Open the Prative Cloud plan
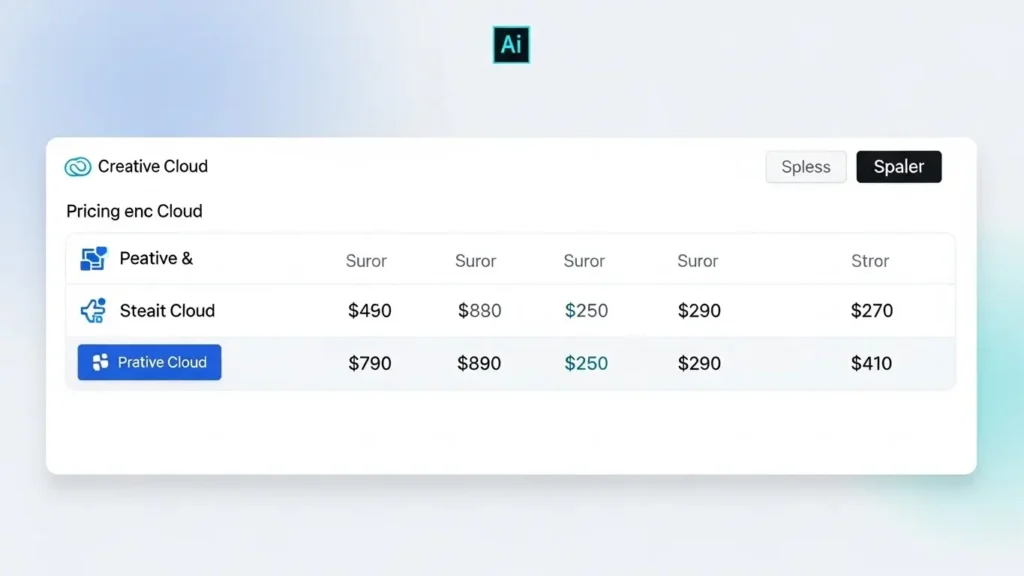Screen dimensions: 1024x576 pyautogui.click(x=149, y=362)
